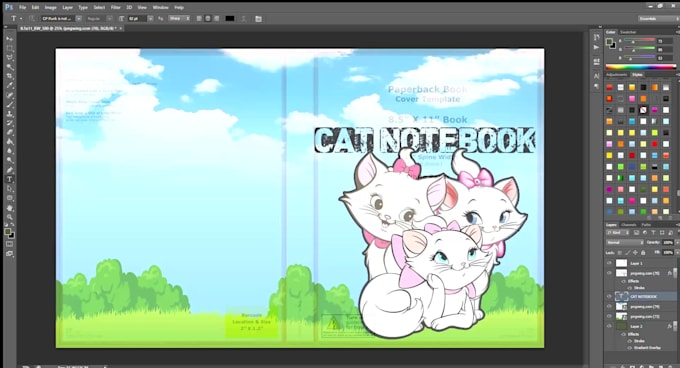Image resolution: width=680 pixels, height=368 pixels.
Task: Open Character and Paragraph panels toggle
Action: coord(258,19)
